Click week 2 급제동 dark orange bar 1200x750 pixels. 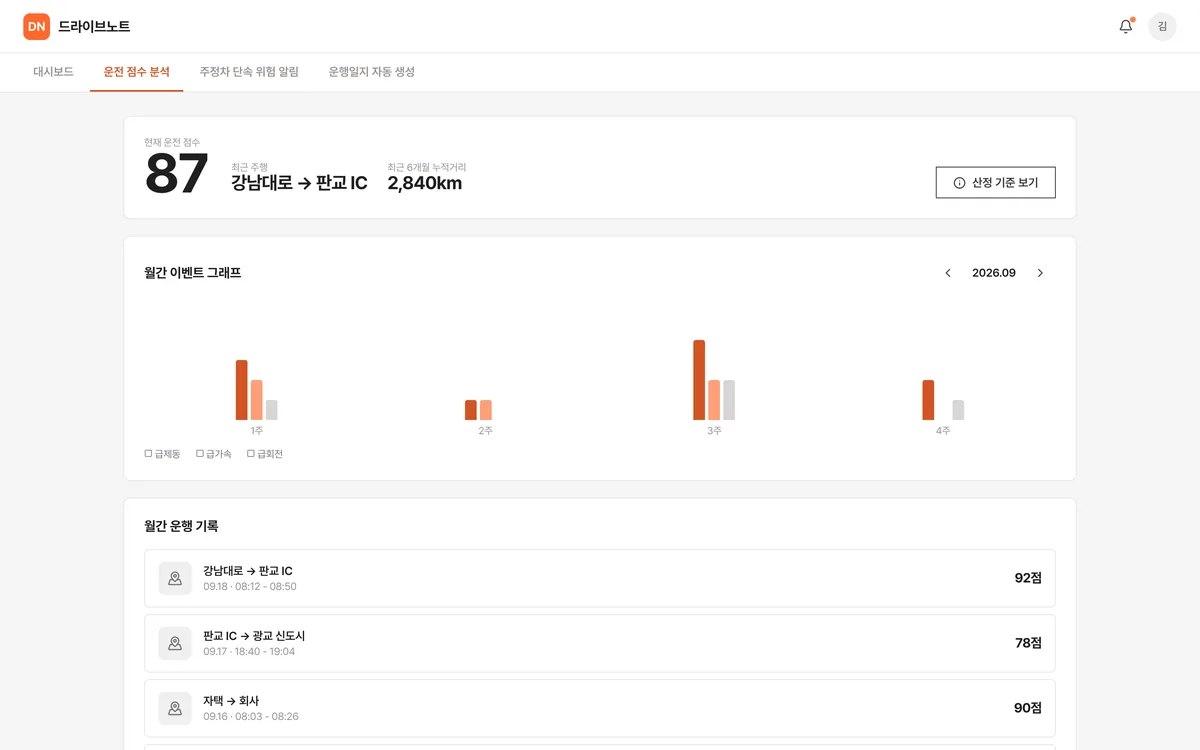[x=471, y=410]
